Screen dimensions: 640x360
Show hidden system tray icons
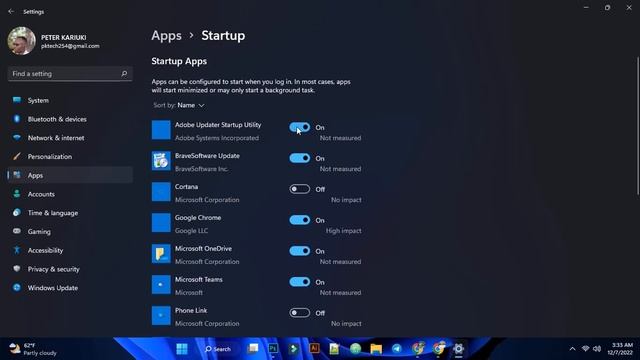(572, 349)
